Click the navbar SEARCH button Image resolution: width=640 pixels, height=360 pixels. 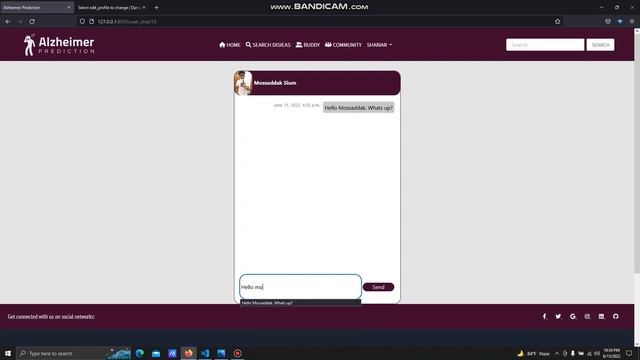600,45
